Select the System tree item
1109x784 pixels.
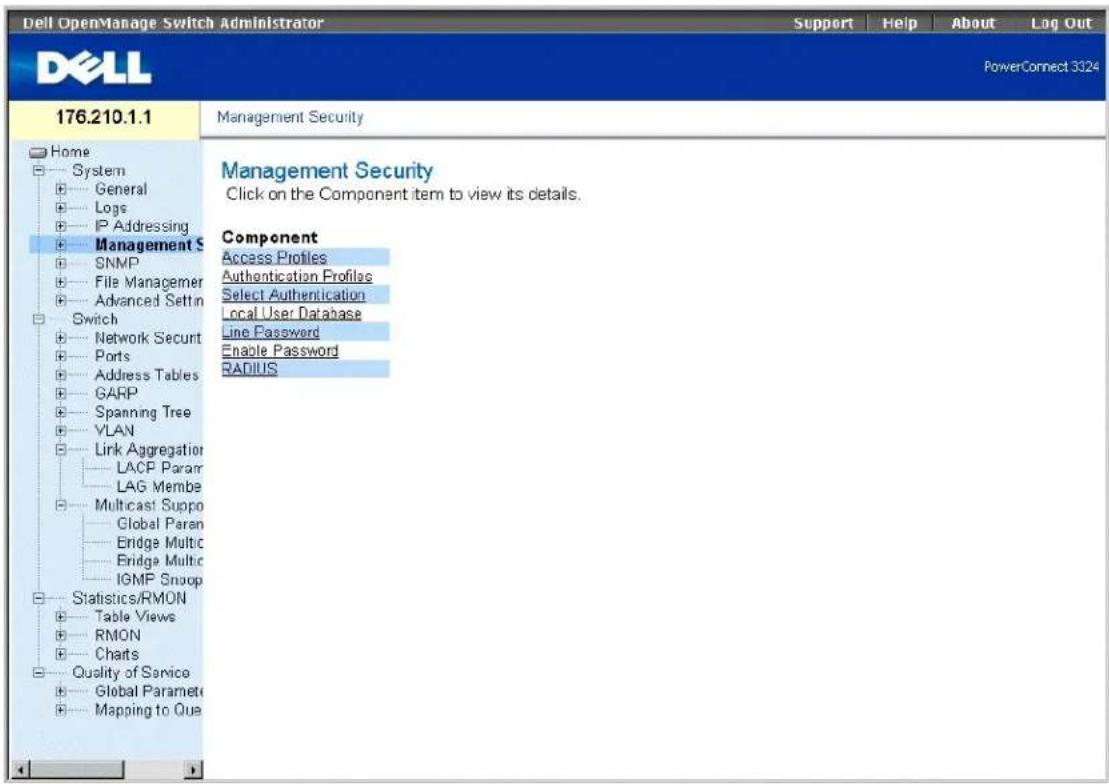pyautogui.click(x=98, y=171)
